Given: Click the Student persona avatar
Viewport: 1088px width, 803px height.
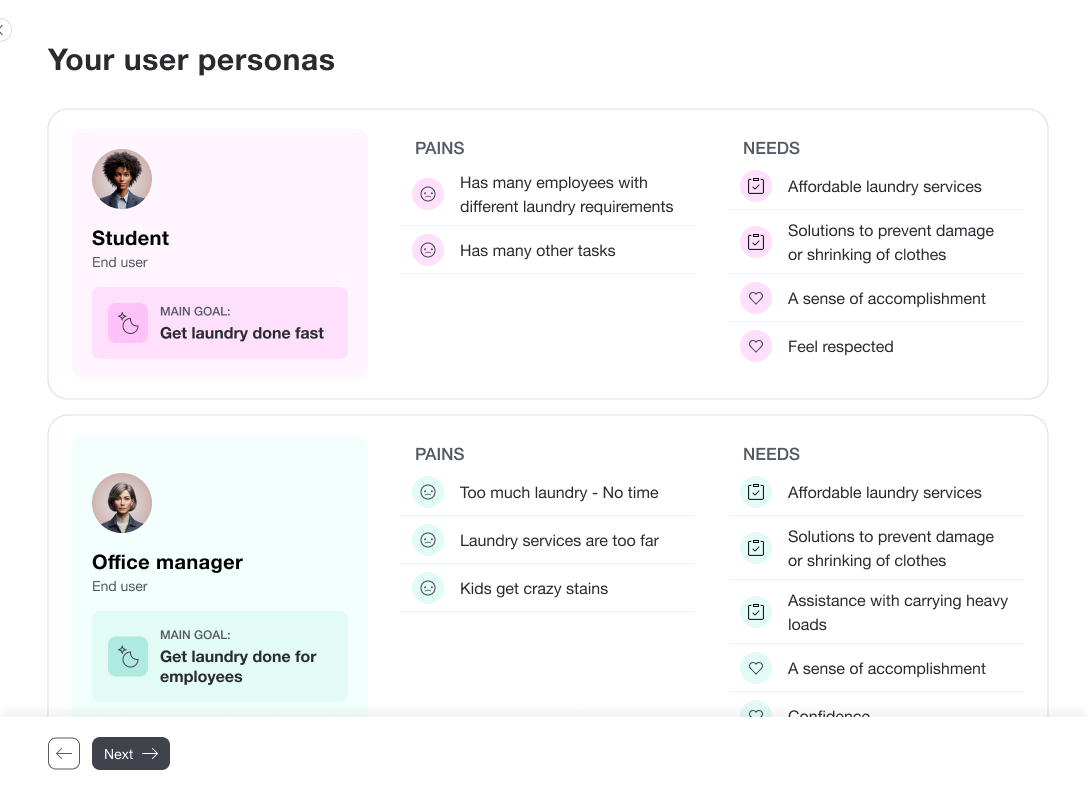Looking at the screenshot, I should click(122, 179).
